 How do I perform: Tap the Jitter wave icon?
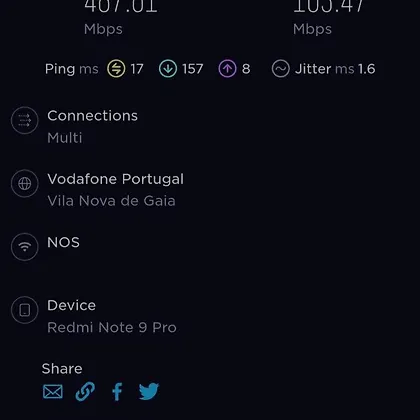point(281,69)
